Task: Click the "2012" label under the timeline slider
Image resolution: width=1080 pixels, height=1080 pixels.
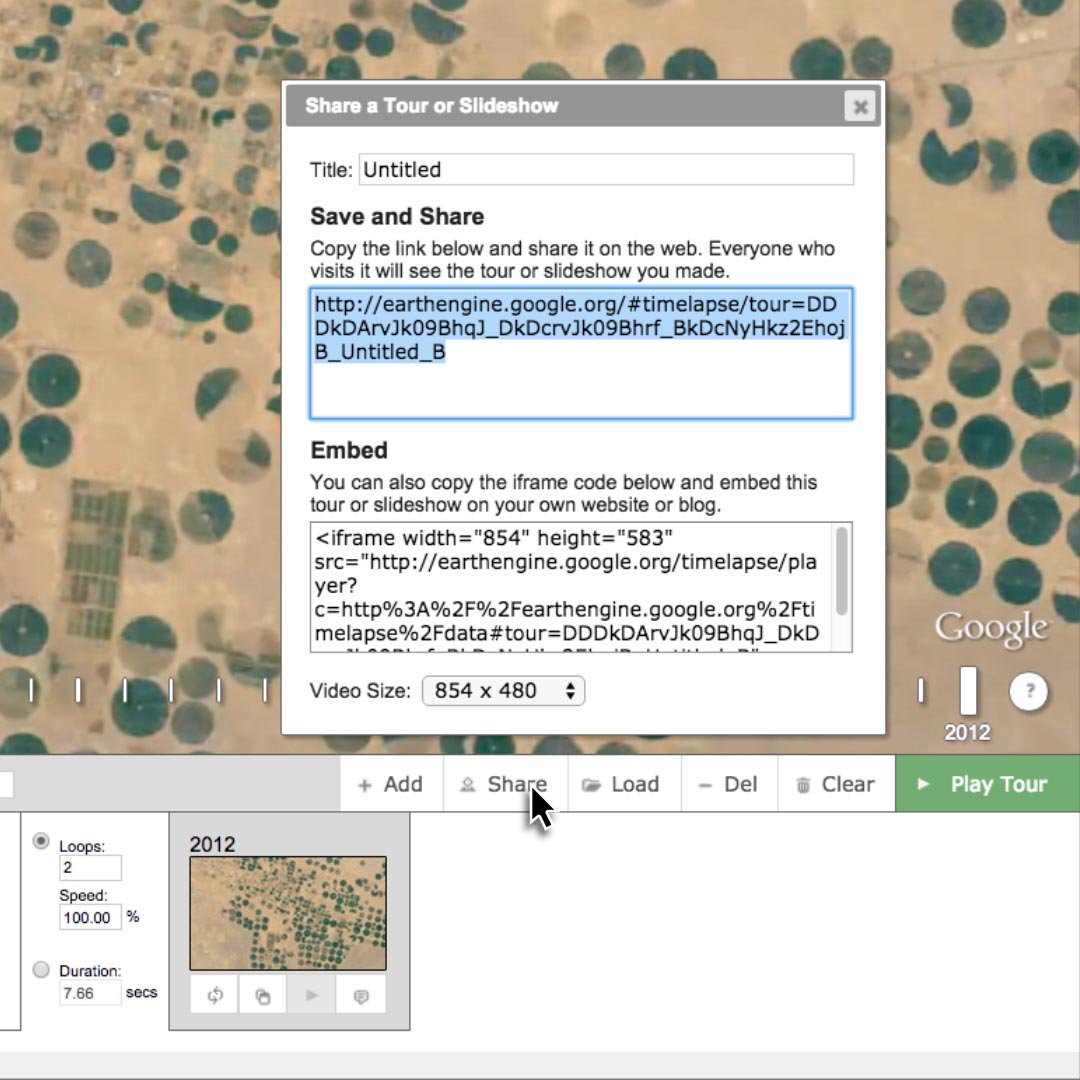Action: (967, 732)
